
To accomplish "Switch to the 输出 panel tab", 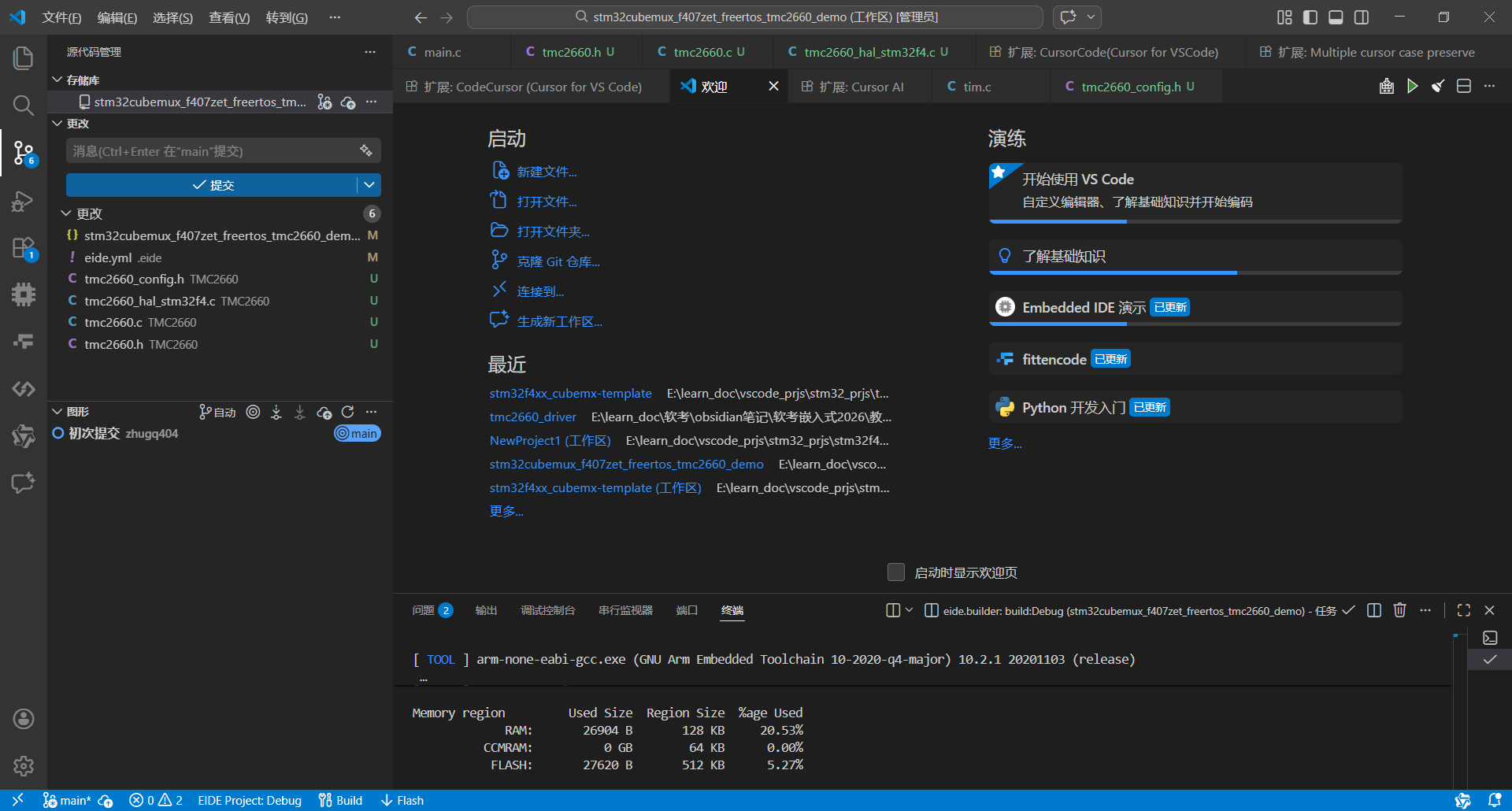I will (x=486, y=610).
